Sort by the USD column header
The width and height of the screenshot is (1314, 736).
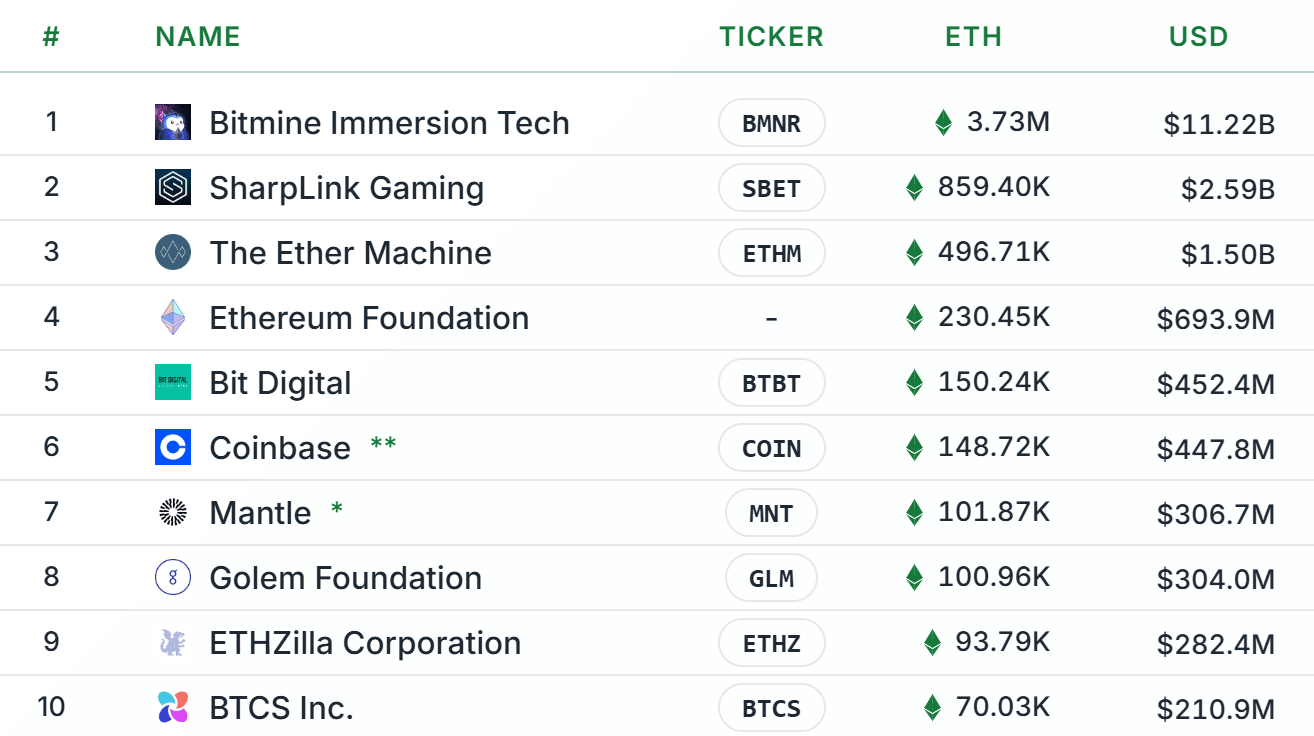coord(1197,36)
